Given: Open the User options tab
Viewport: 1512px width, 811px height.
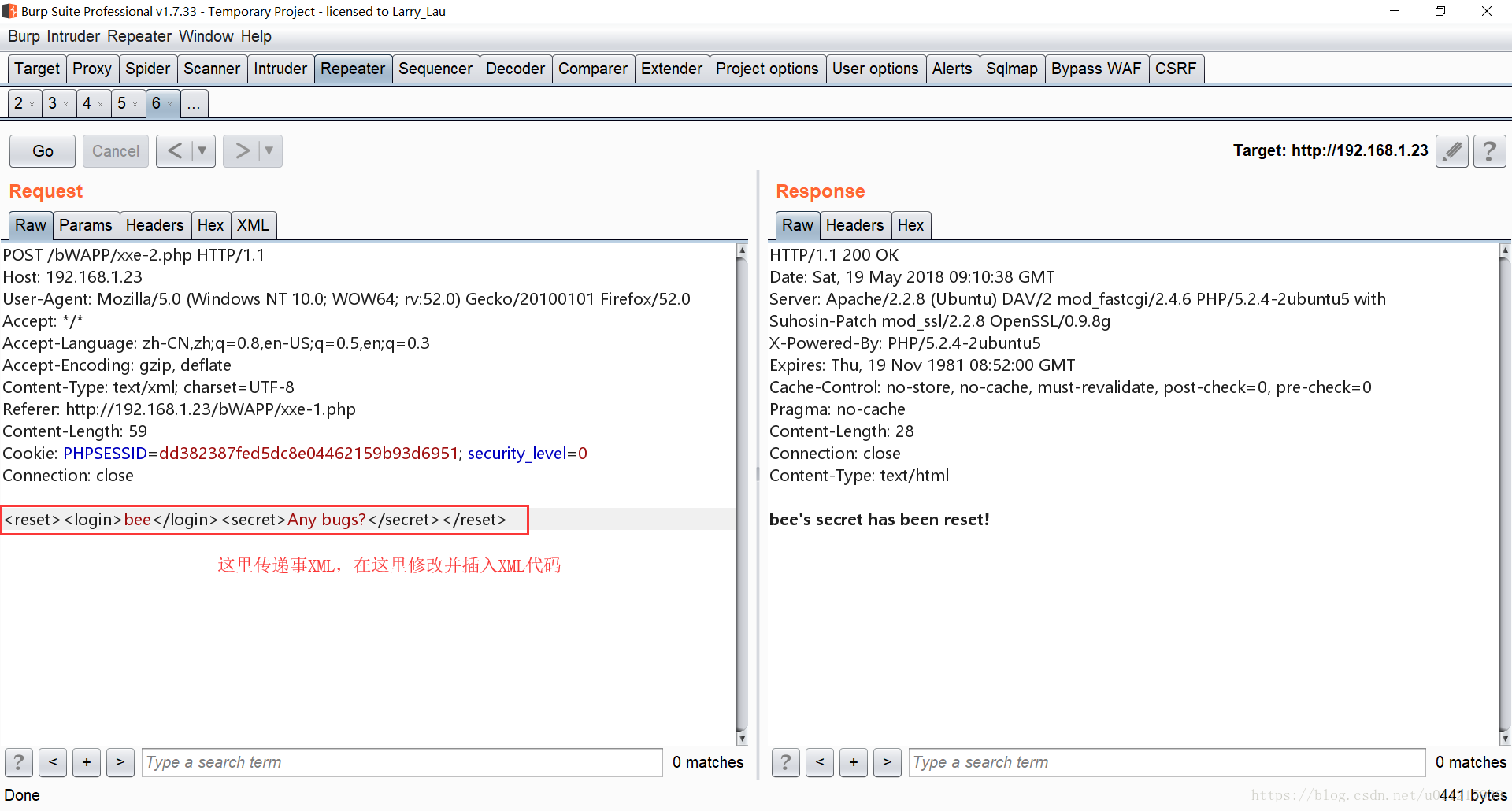Looking at the screenshot, I should coord(876,69).
